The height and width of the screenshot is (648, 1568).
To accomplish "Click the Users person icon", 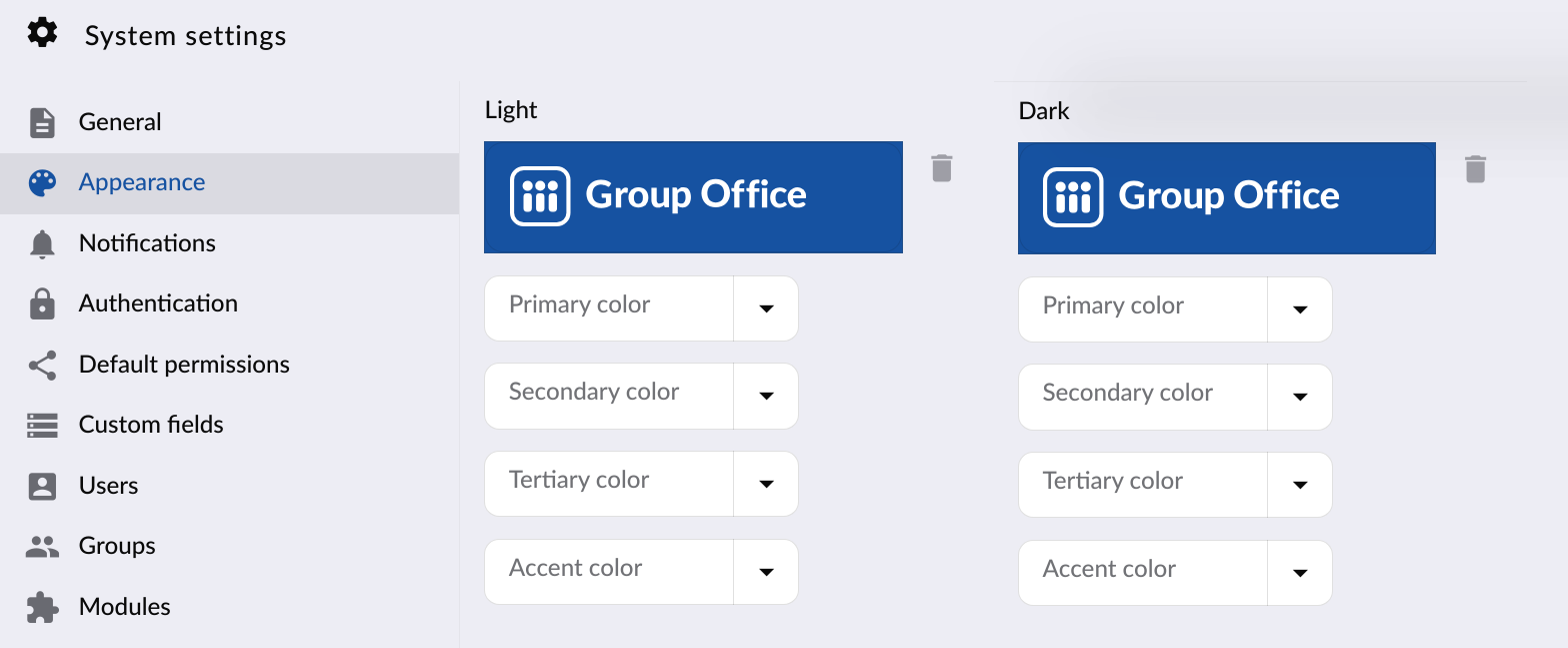I will coord(42,486).
